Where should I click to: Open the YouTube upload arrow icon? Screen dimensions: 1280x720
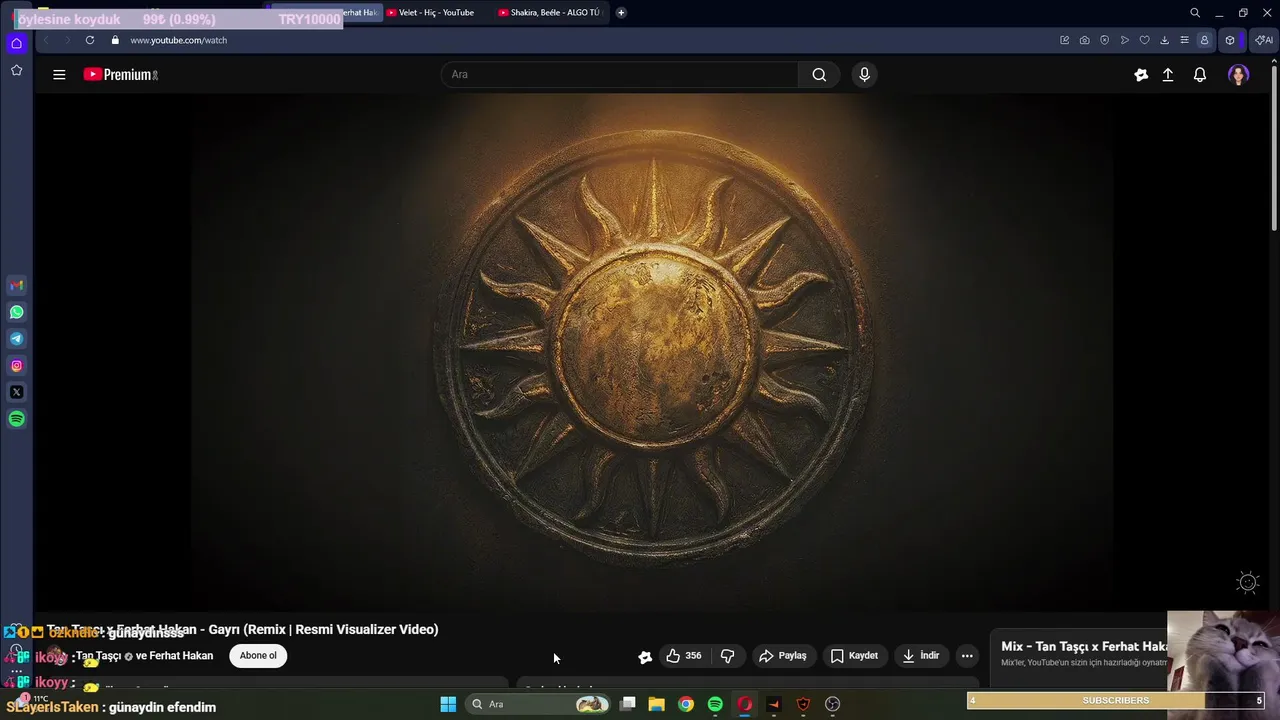pyautogui.click(x=1168, y=75)
